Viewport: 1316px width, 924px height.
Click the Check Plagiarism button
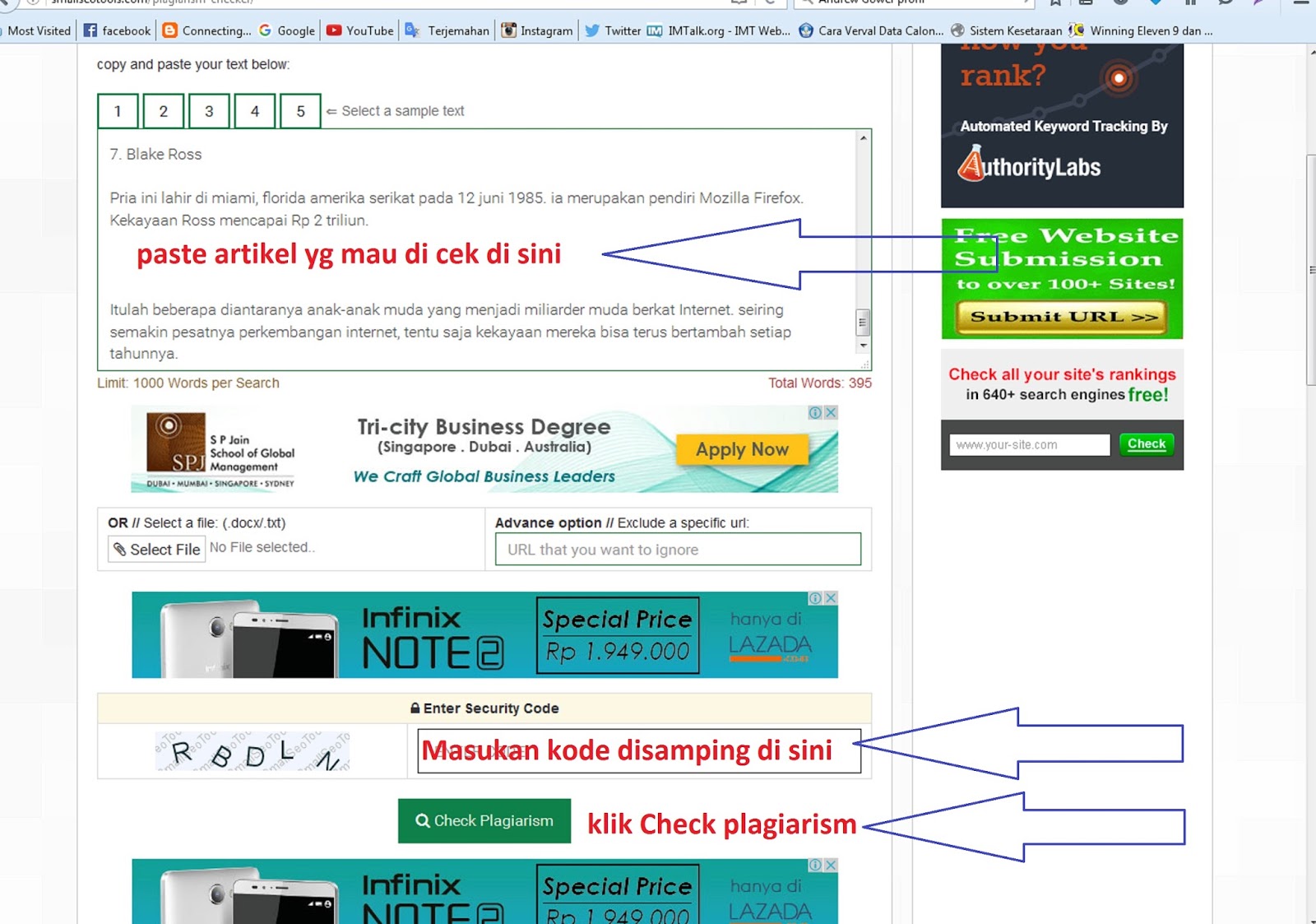[x=484, y=820]
